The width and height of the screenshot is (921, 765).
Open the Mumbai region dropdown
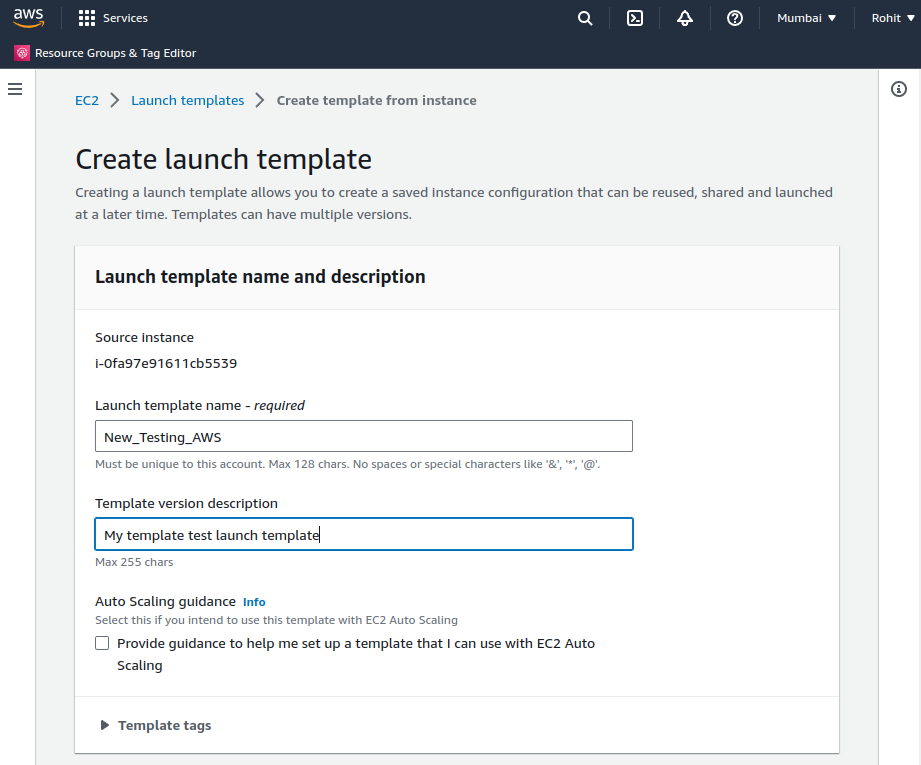pos(806,18)
